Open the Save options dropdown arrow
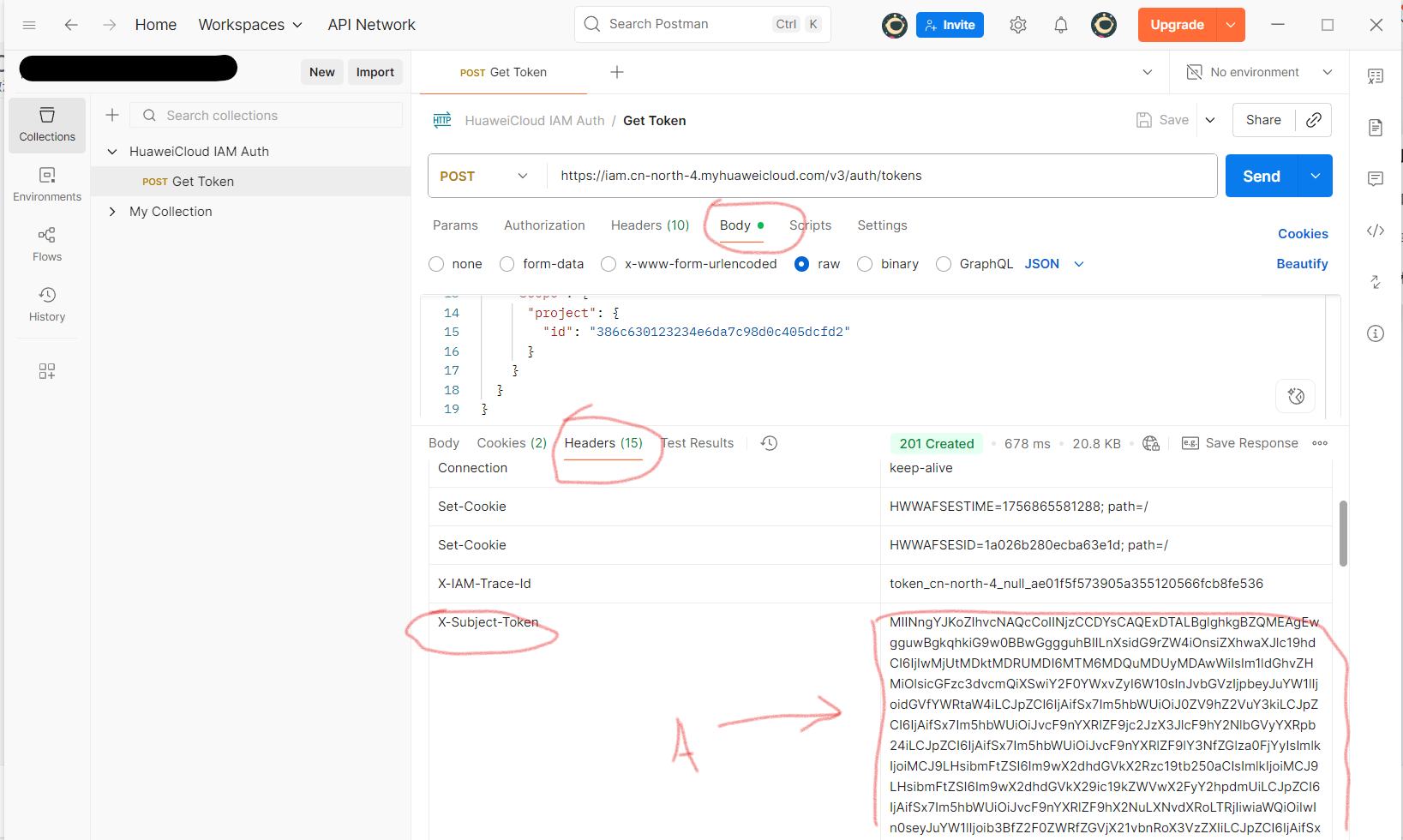 (x=1210, y=120)
